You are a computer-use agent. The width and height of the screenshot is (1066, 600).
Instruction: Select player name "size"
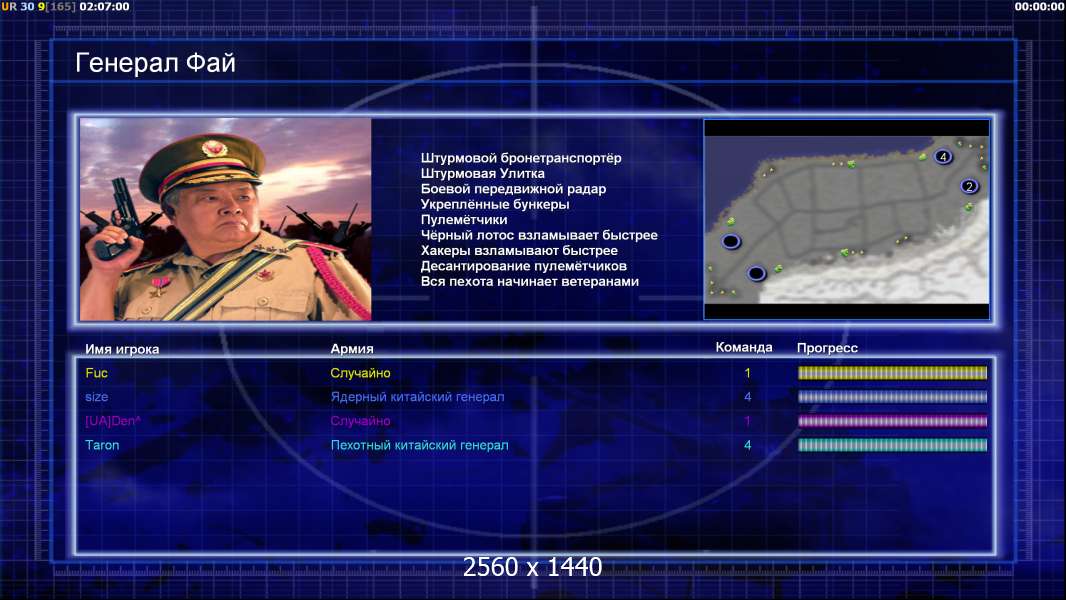click(x=97, y=397)
